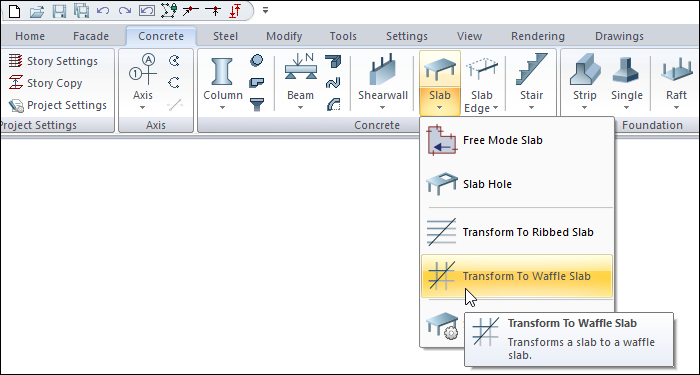Switch to the View tab
700x375 pixels.
[469, 36]
